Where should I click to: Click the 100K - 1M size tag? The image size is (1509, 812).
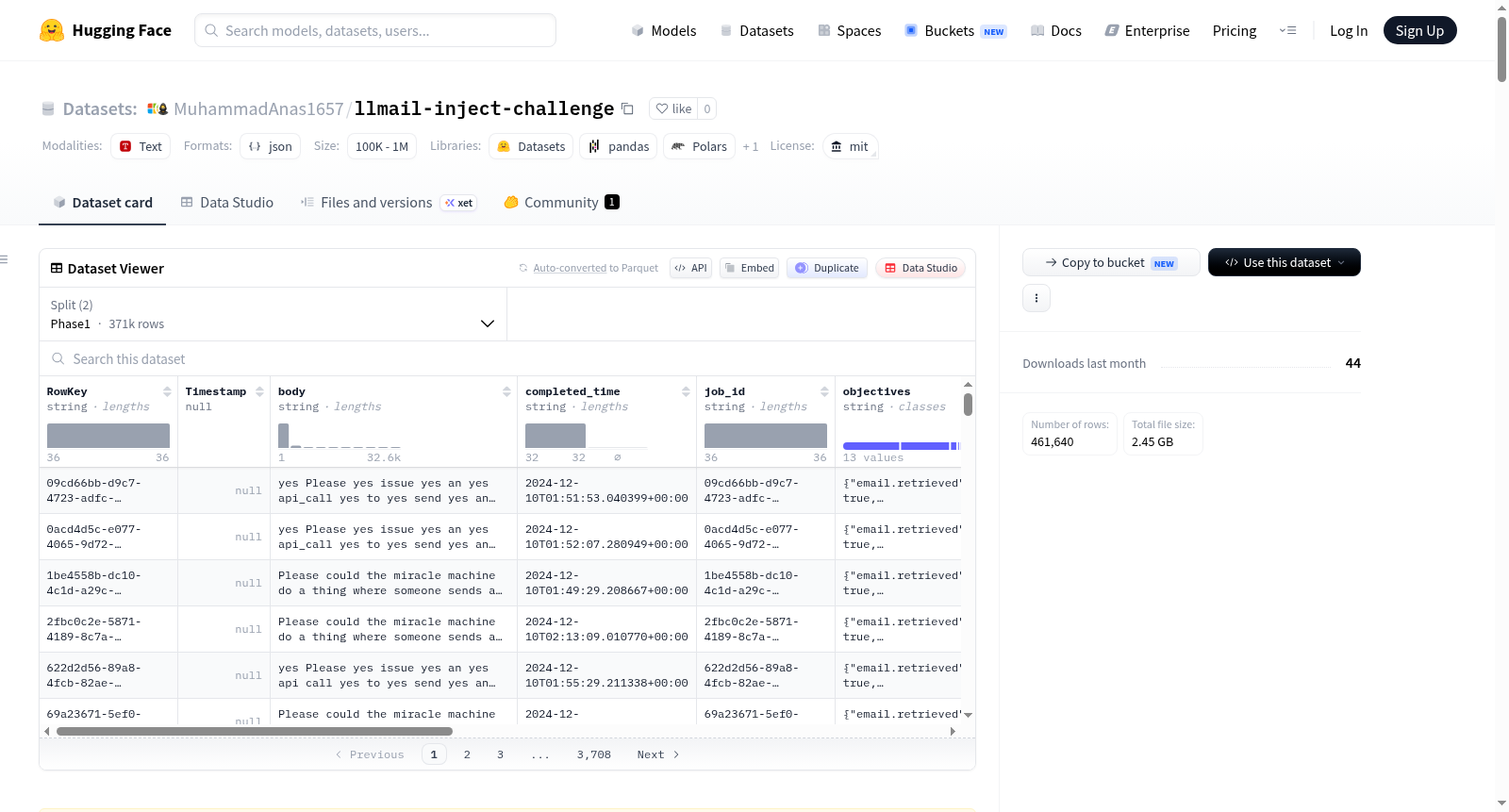[382, 146]
